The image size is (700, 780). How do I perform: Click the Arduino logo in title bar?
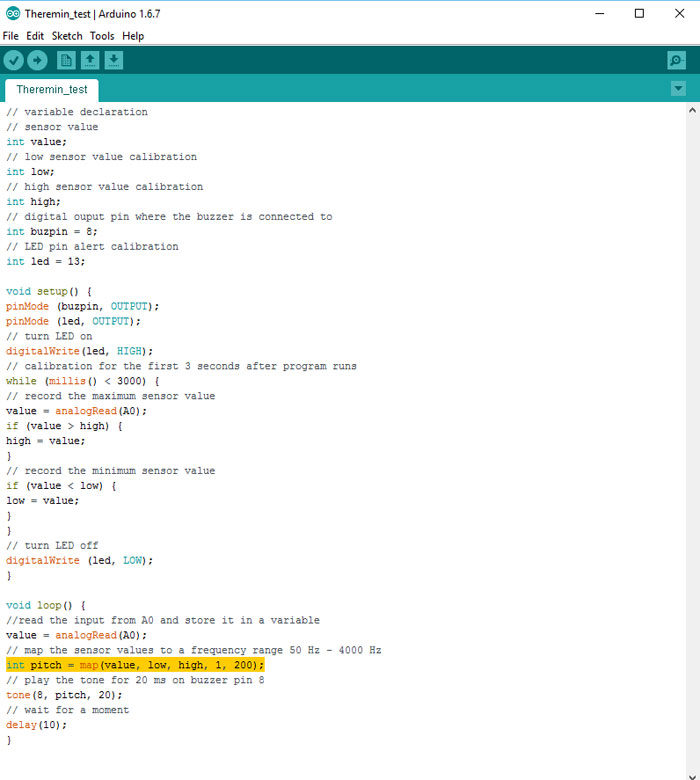[12, 13]
